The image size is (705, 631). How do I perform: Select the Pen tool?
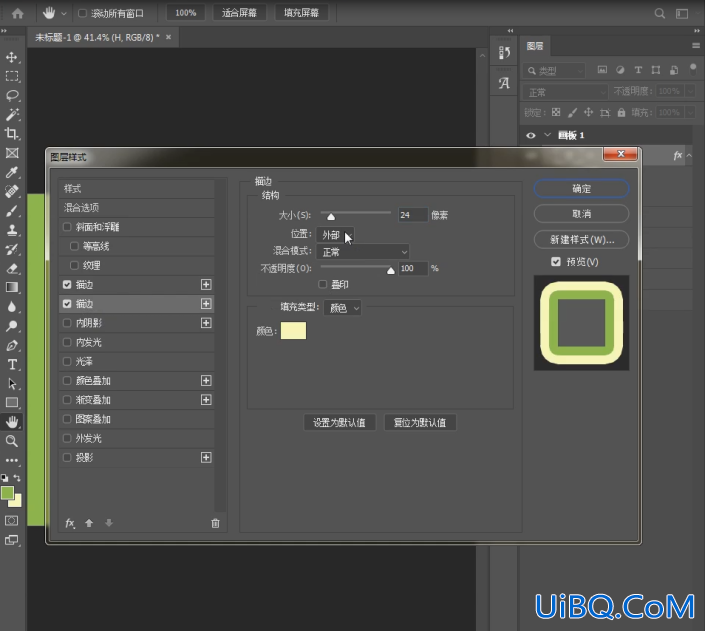(x=12, y=345)
